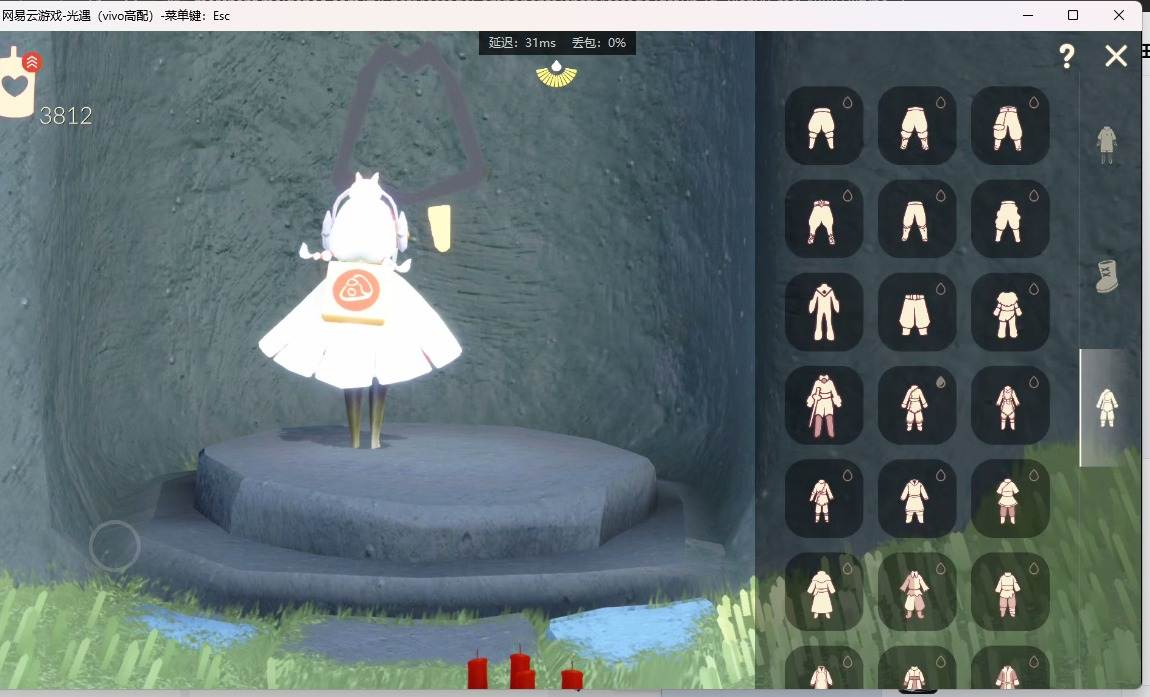Select the third outfit in the fourth row

(x=1010, y=405)
